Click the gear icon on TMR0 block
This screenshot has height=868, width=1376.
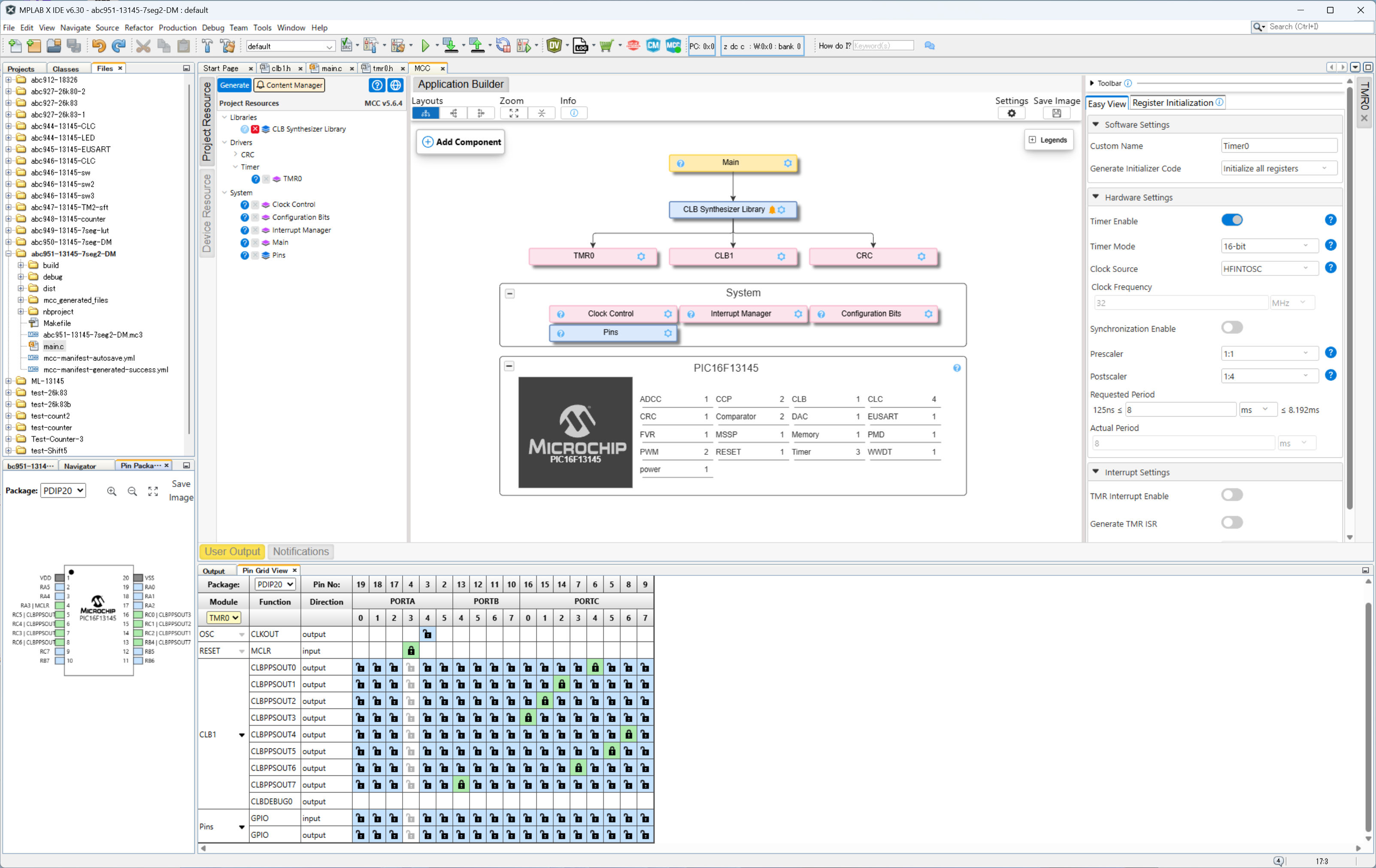tap(641, 257)
